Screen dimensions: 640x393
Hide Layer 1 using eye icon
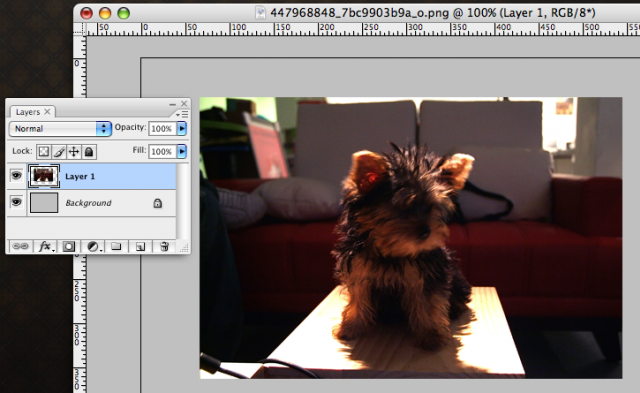pyautogui.click(x=16, y=176)
